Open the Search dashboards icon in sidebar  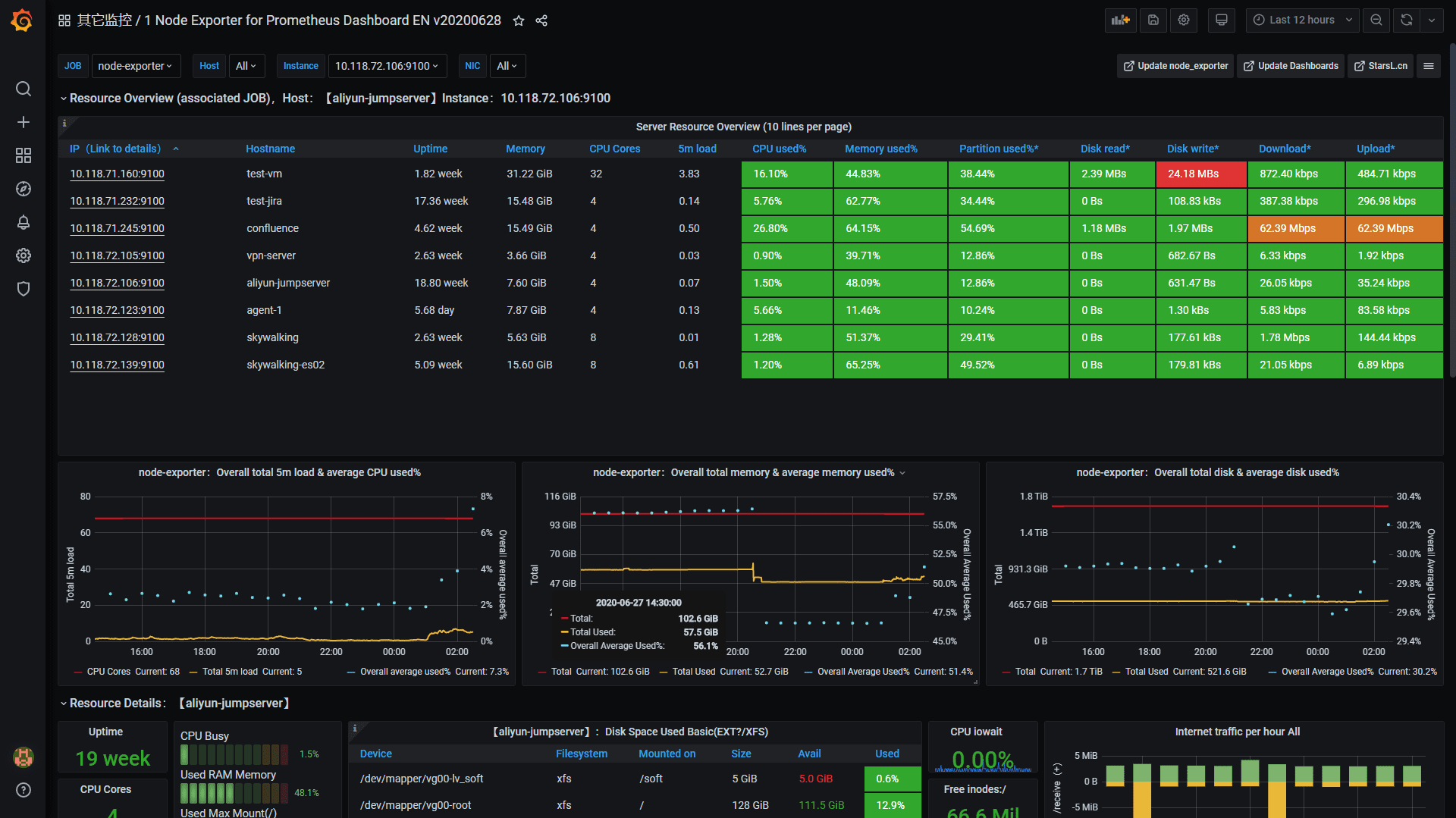(24, 89)
